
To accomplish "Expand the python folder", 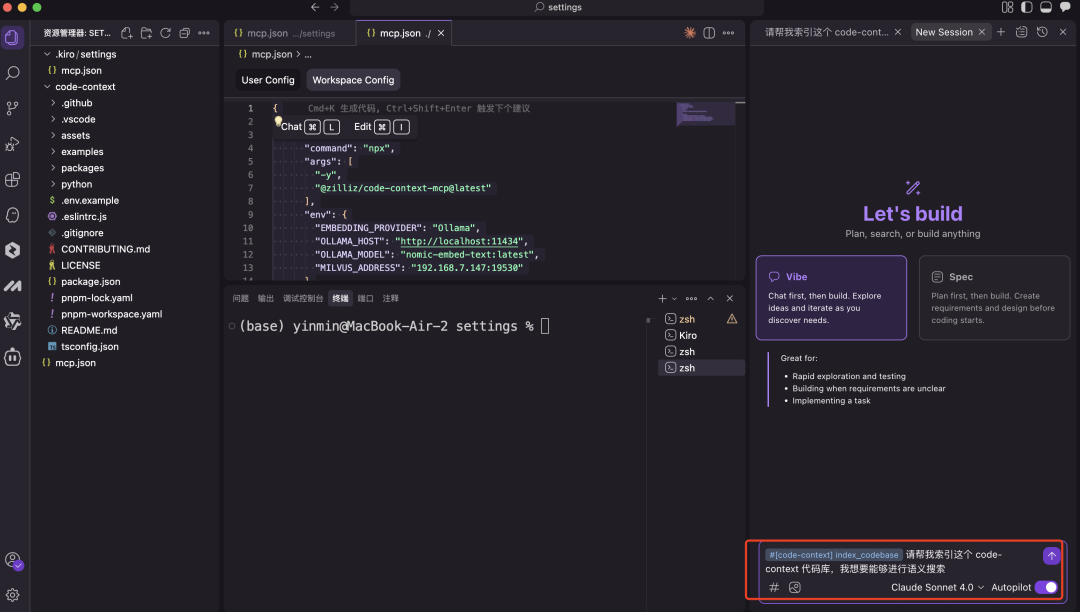I will pyautogui.click(x=53, y=184).
